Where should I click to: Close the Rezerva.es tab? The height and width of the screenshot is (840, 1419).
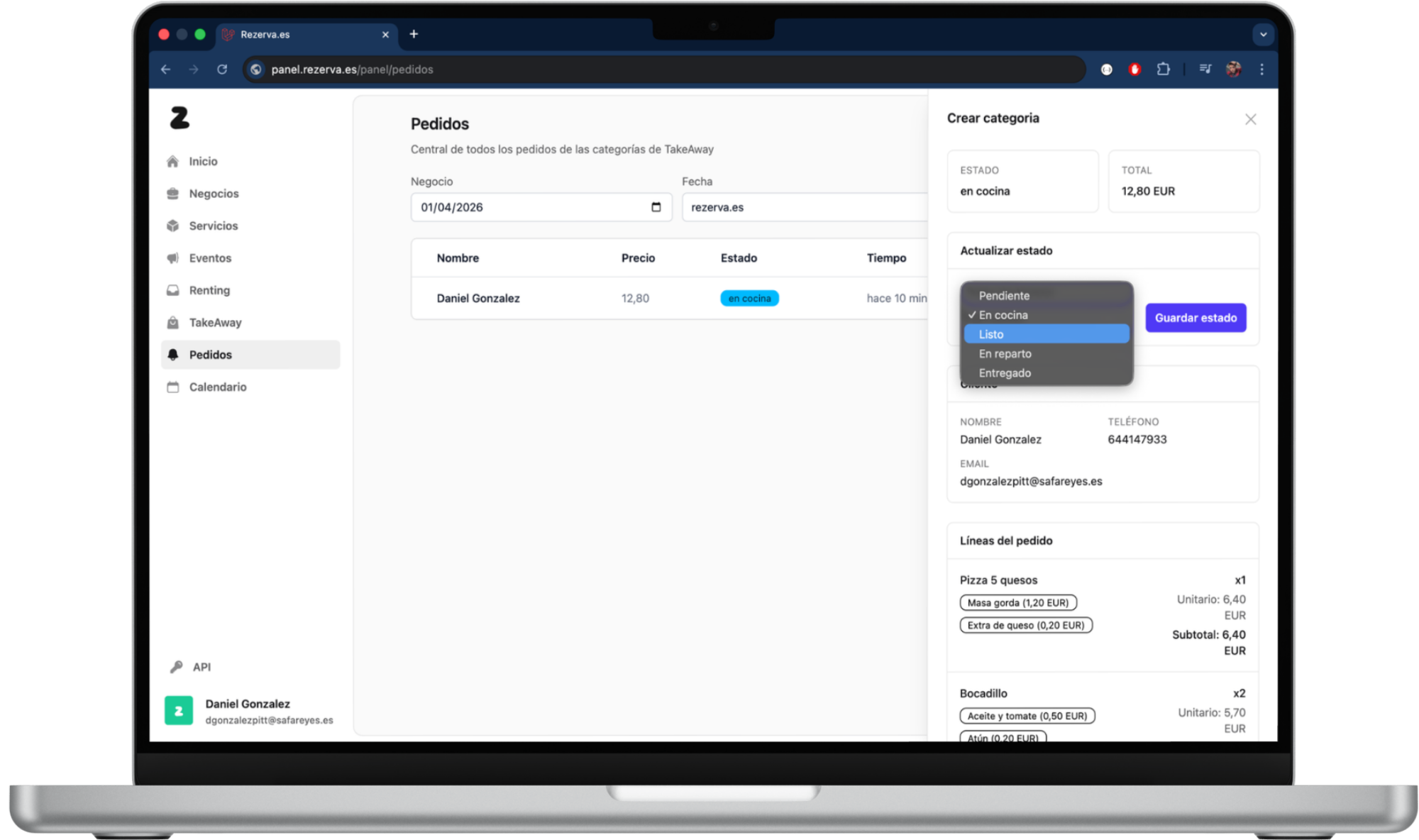coord(385,34)
